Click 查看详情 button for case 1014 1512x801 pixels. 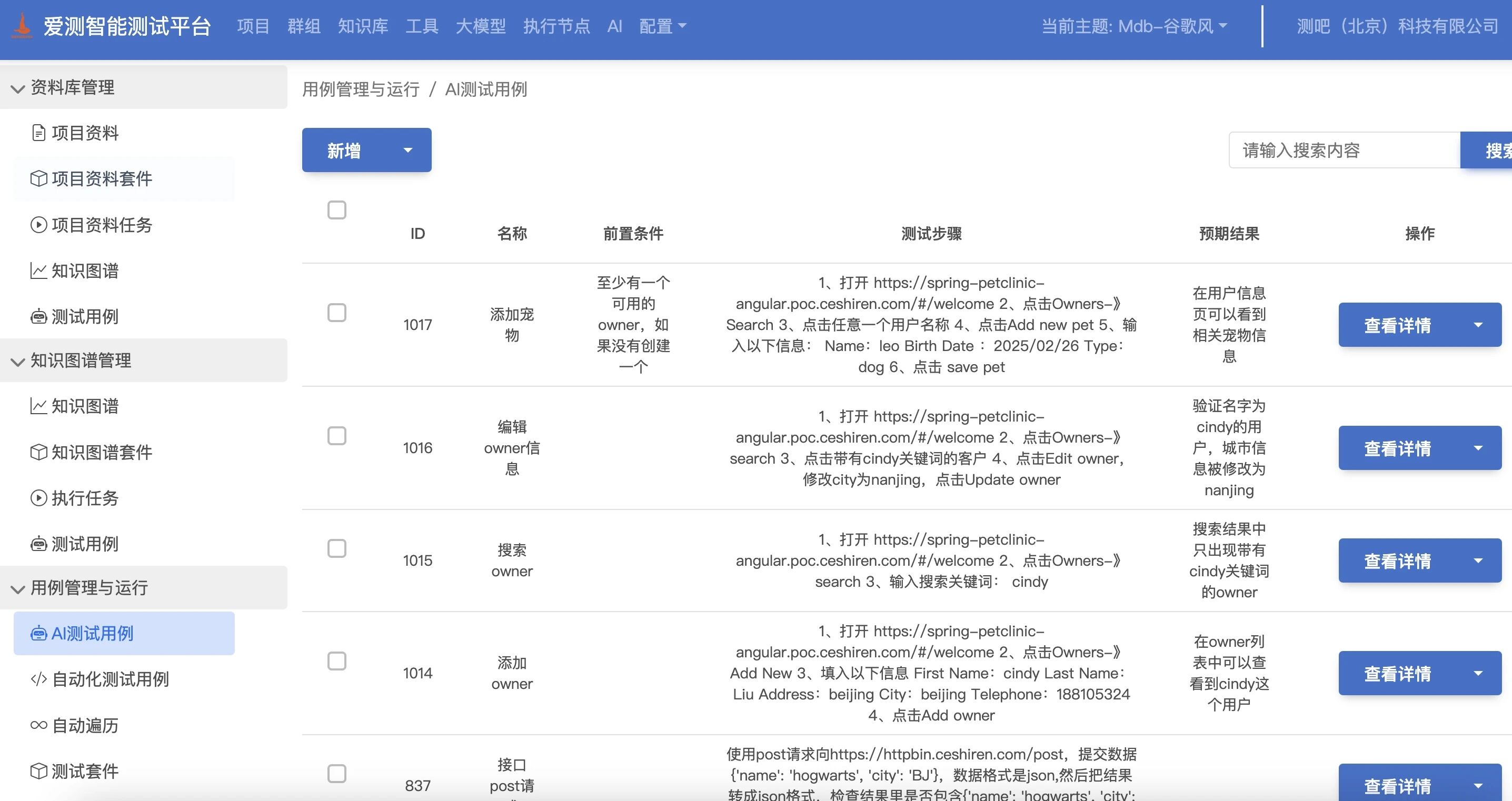click(x=1397, y=674)
